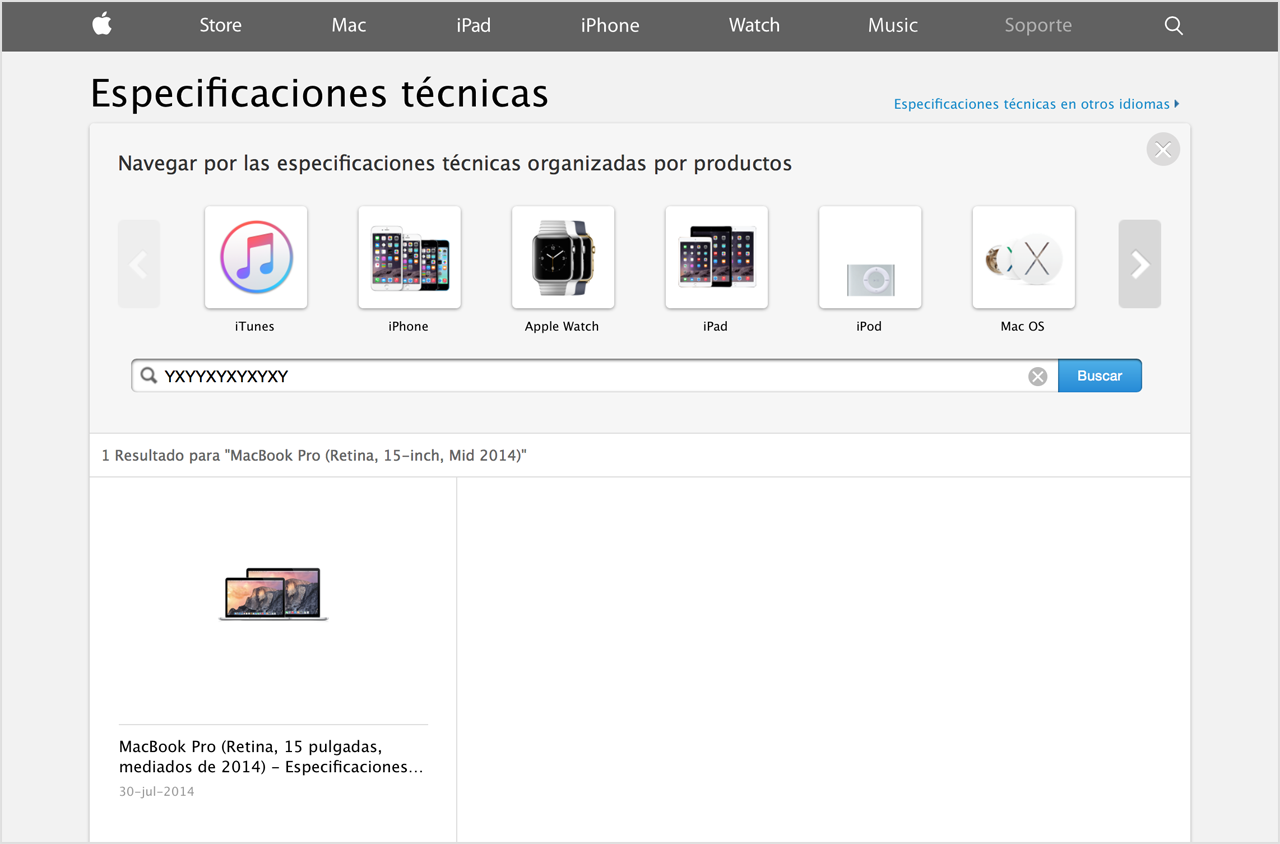1280x844 pixels.
Task: Click the search text field containing YXYYXYXYXYXY
Action: point(590,376)
